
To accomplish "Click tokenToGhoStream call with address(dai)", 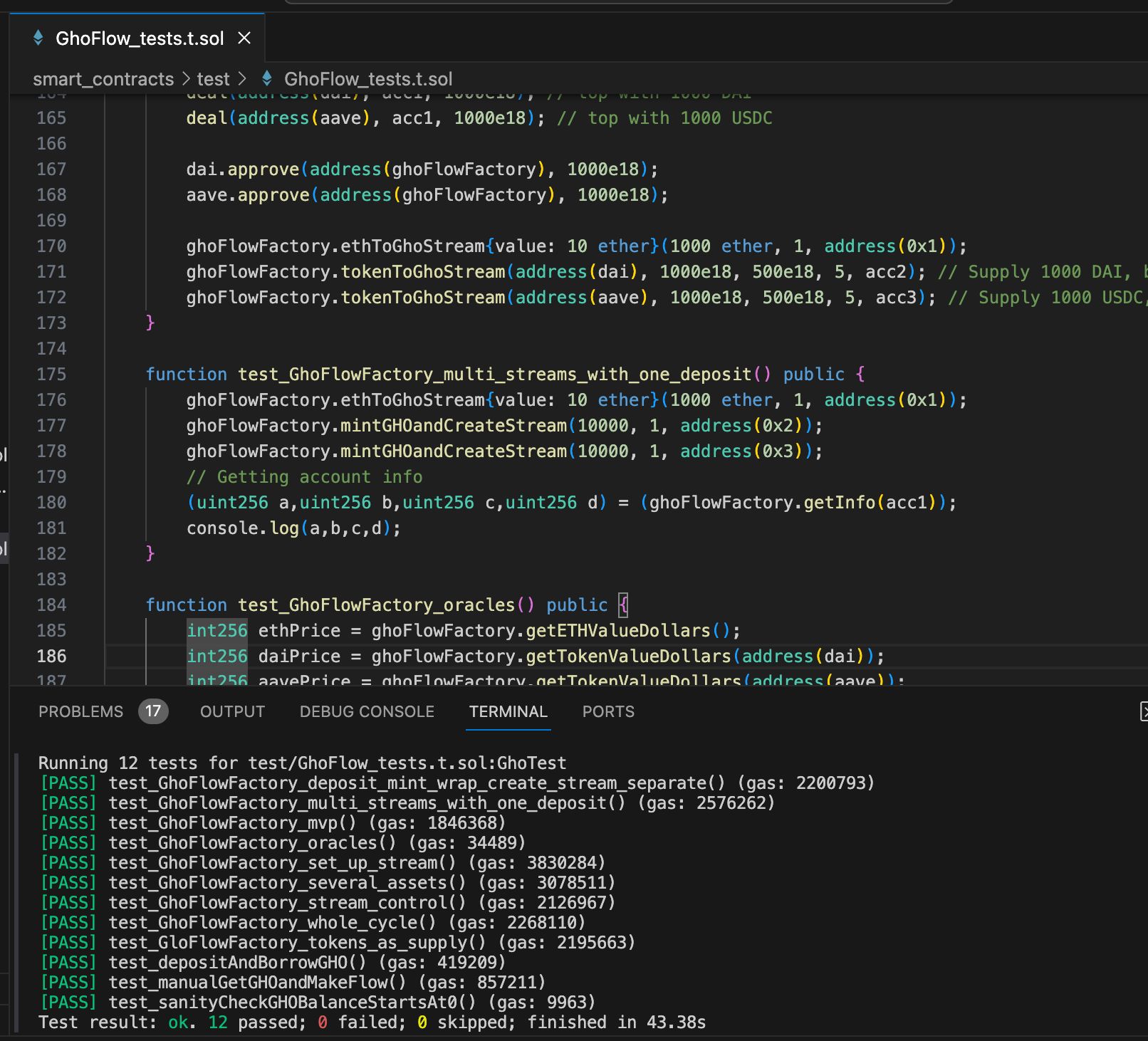I will point(555,272).
